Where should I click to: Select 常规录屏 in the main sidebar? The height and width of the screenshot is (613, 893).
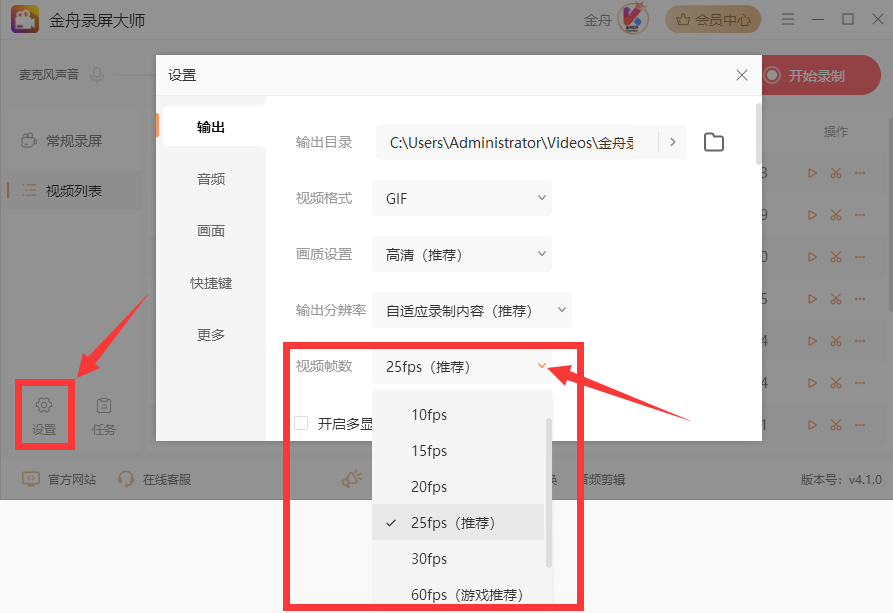pyautogui.click(x=73, y=141)
